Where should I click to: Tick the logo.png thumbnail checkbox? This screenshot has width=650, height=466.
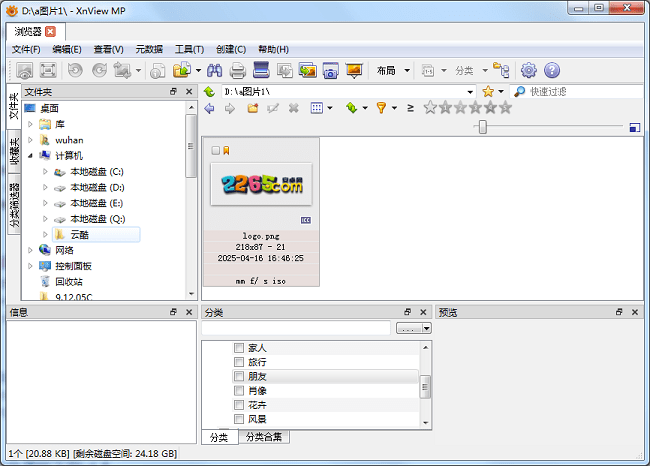(x=216, y=150)
